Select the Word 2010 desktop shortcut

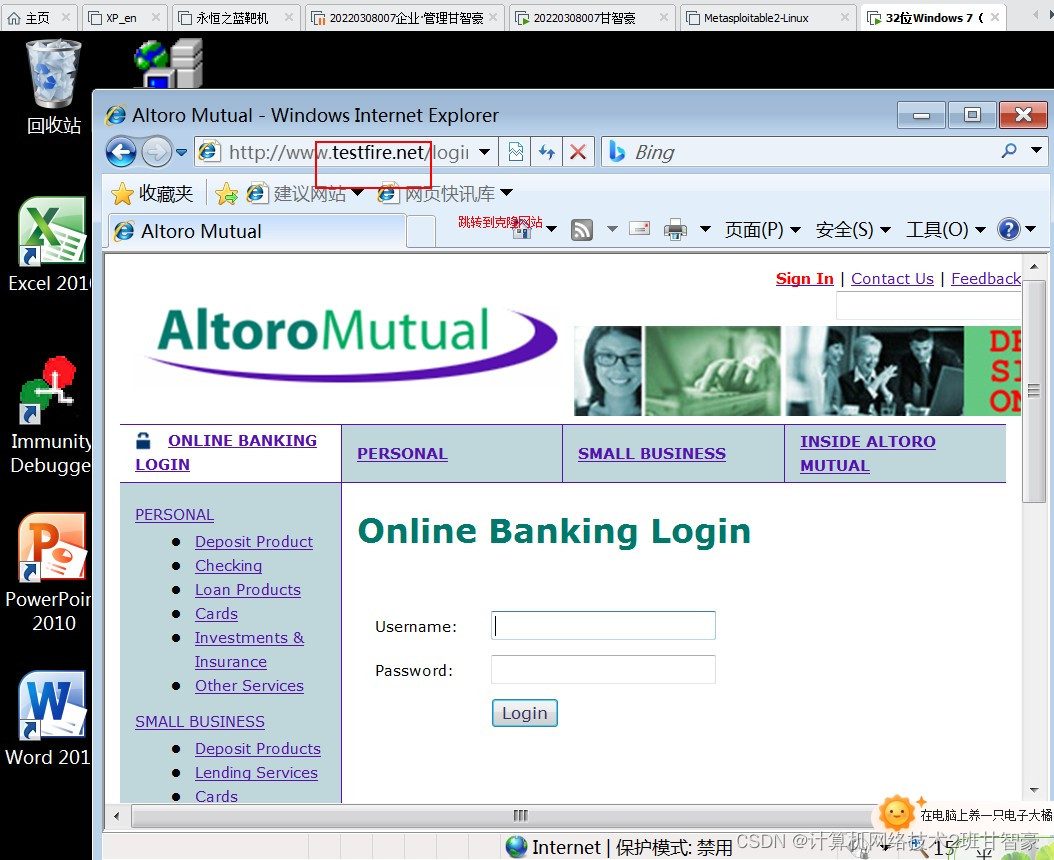click(49, 719)
